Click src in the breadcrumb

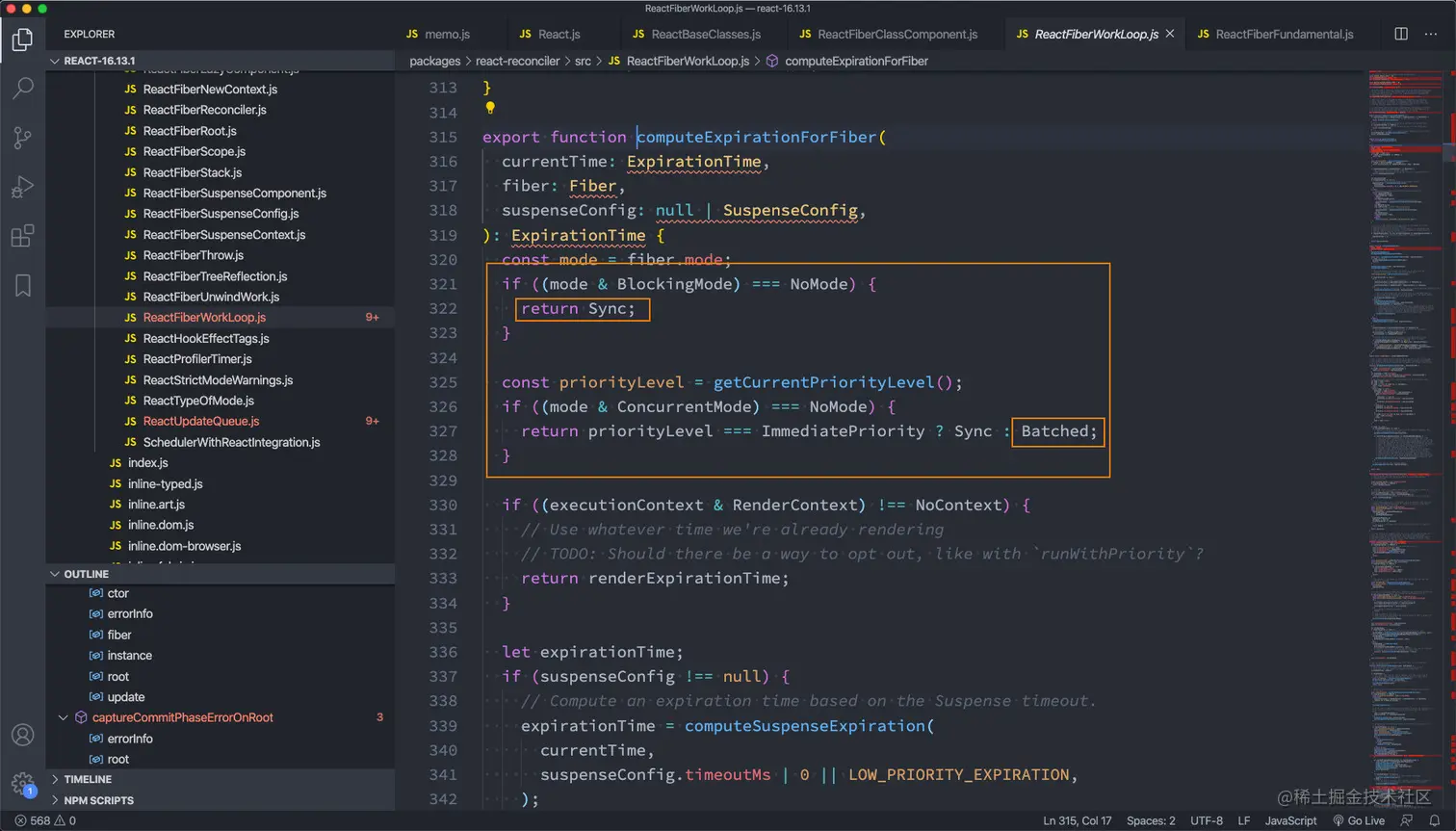tap(583, 61)
